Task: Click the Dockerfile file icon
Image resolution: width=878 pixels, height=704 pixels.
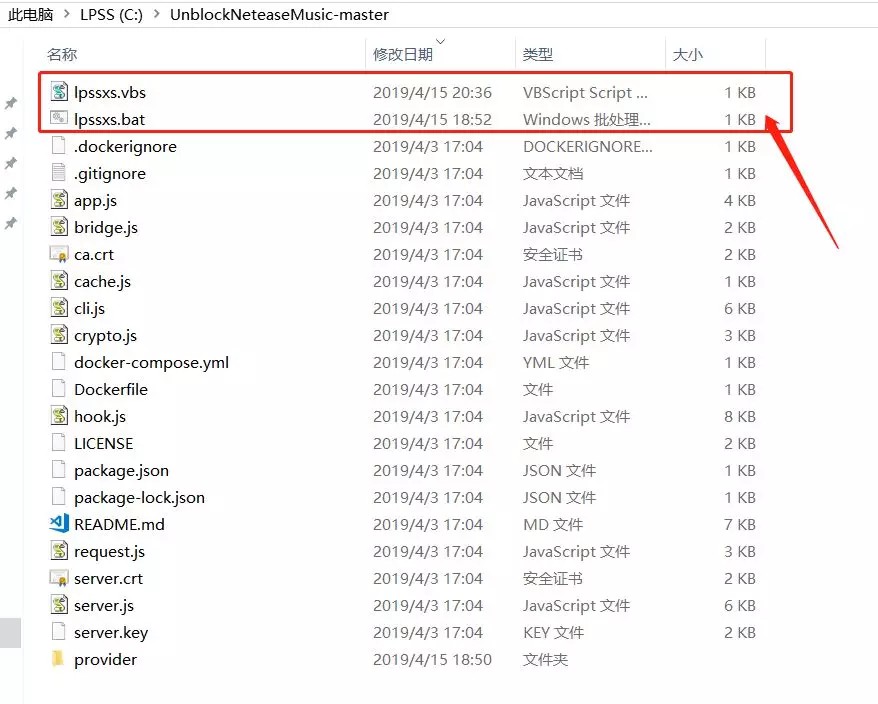Action: click(58, 388)
